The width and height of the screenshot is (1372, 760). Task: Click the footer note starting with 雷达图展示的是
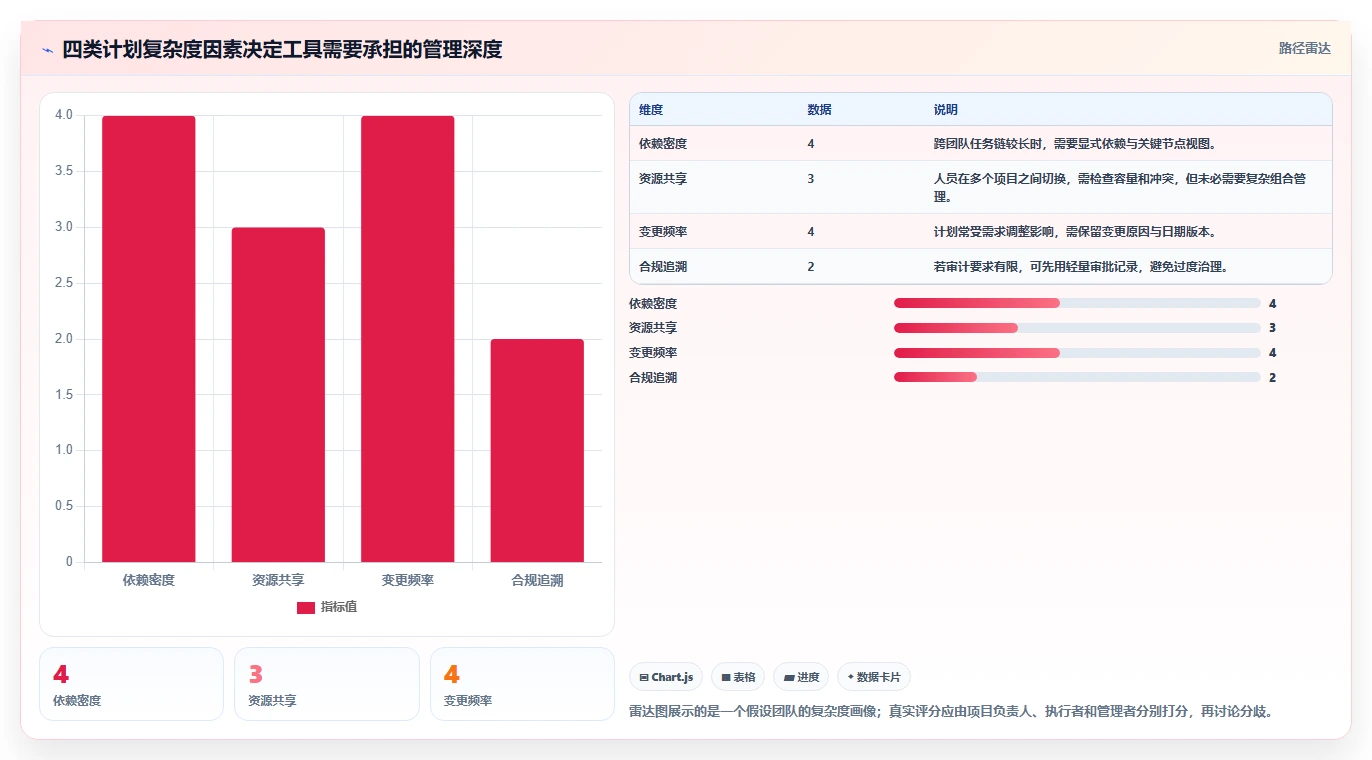(x=951, y=712)
